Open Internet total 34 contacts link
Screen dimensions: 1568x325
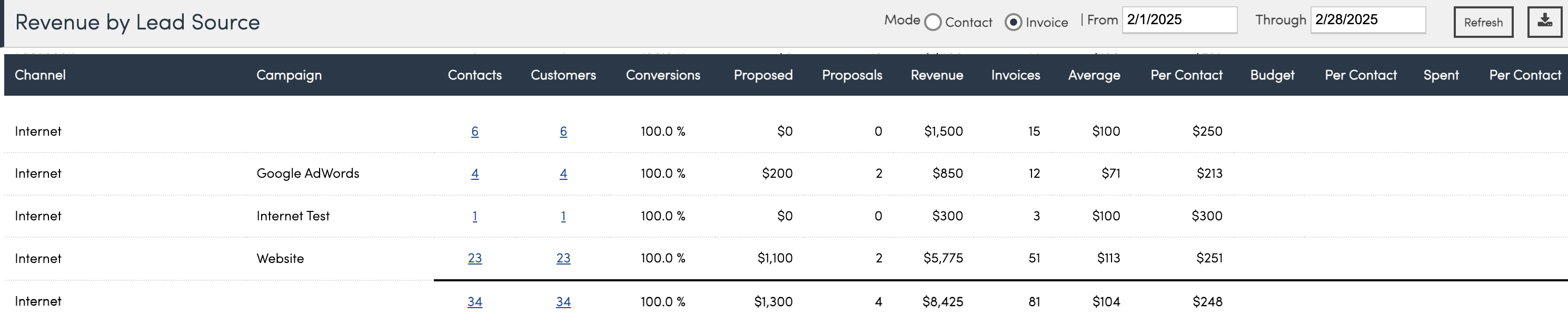[475, 302]
